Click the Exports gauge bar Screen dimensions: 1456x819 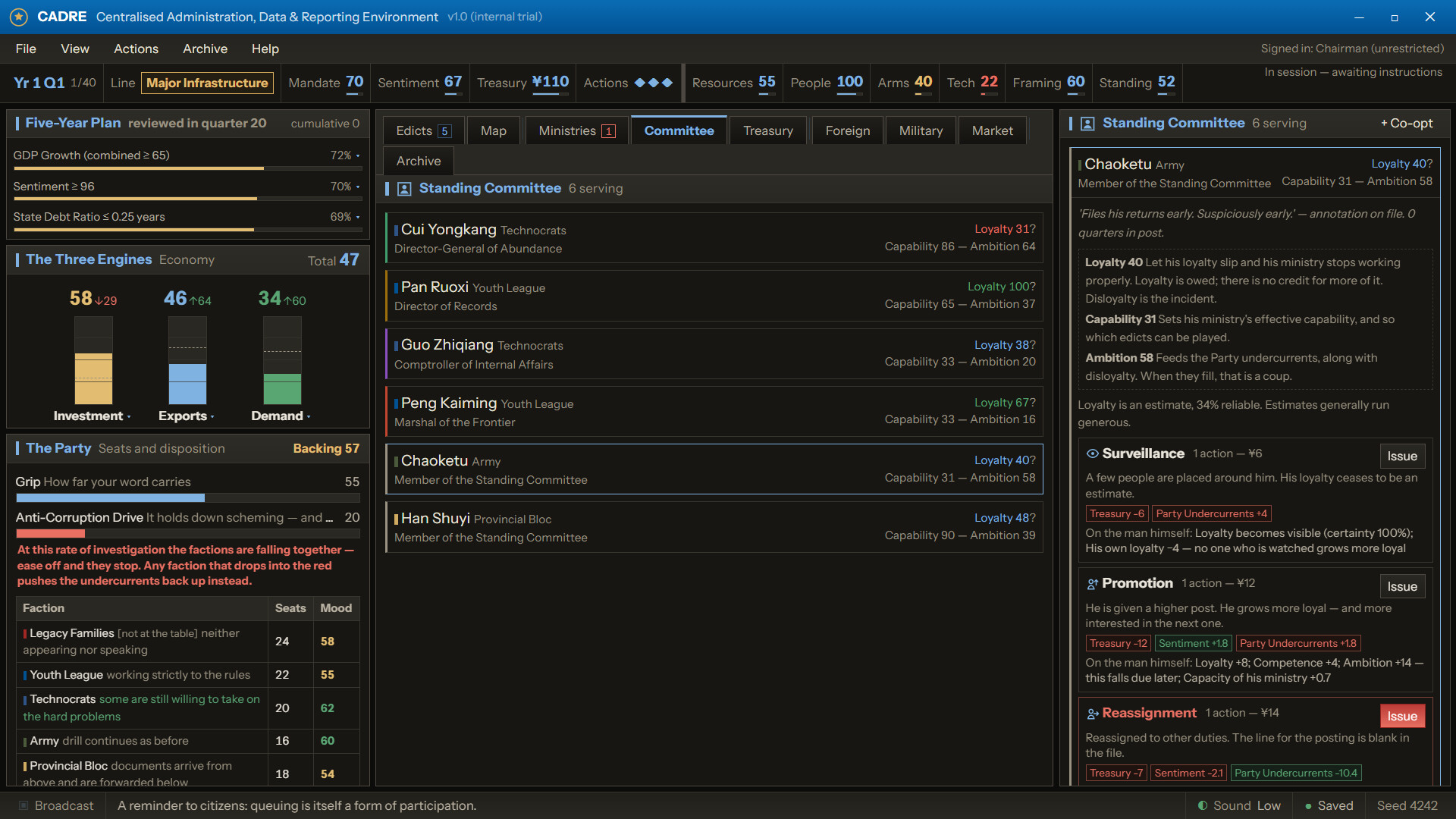point(187,360)
